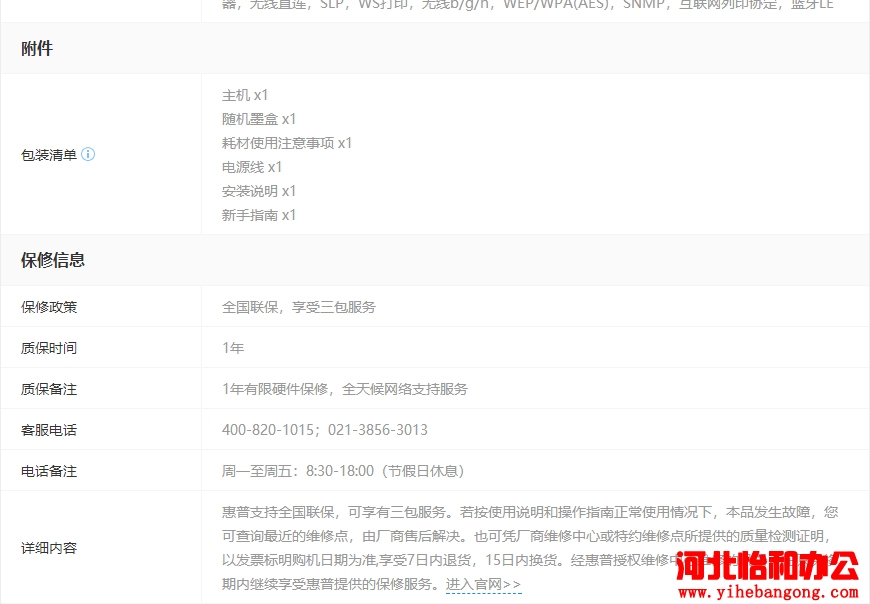Click the 保修政策 row label
This screenshot has width=870, height=604.
pyautogui.click(x=49, y=307)
